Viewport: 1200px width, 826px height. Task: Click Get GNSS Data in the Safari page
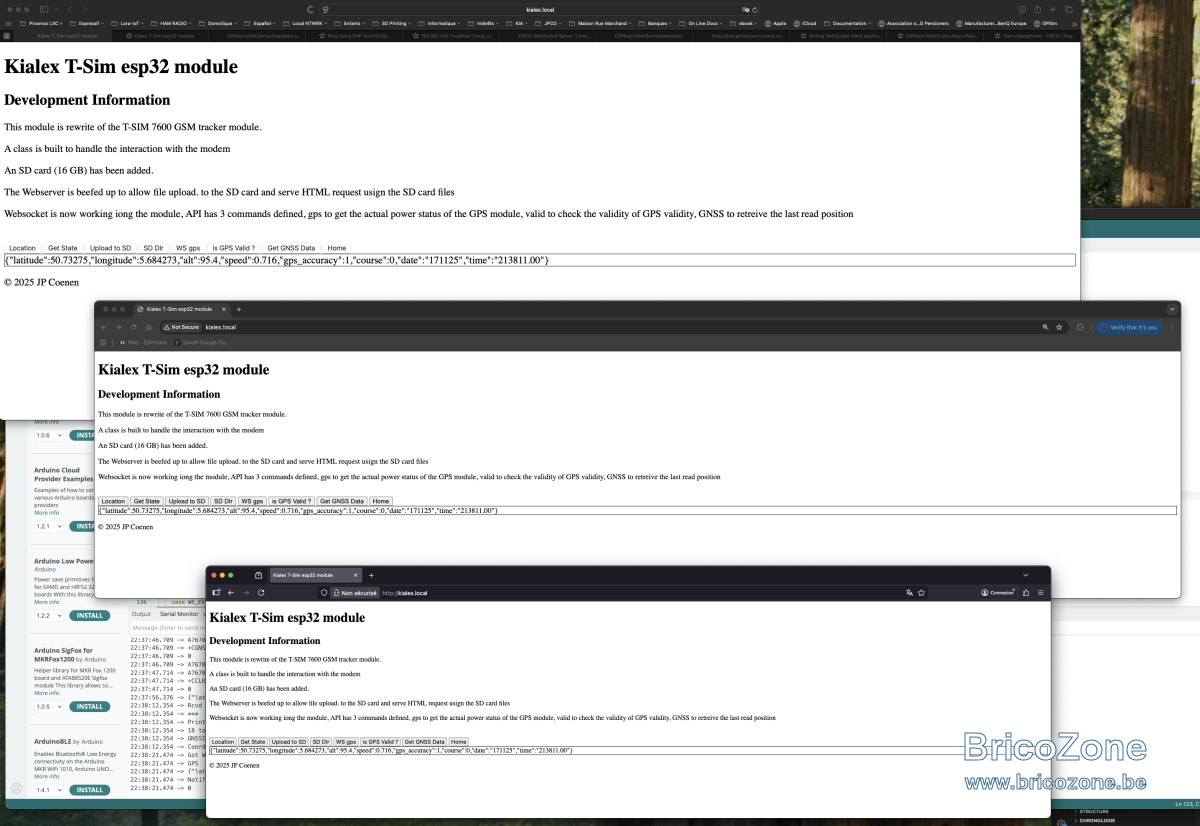291,247
